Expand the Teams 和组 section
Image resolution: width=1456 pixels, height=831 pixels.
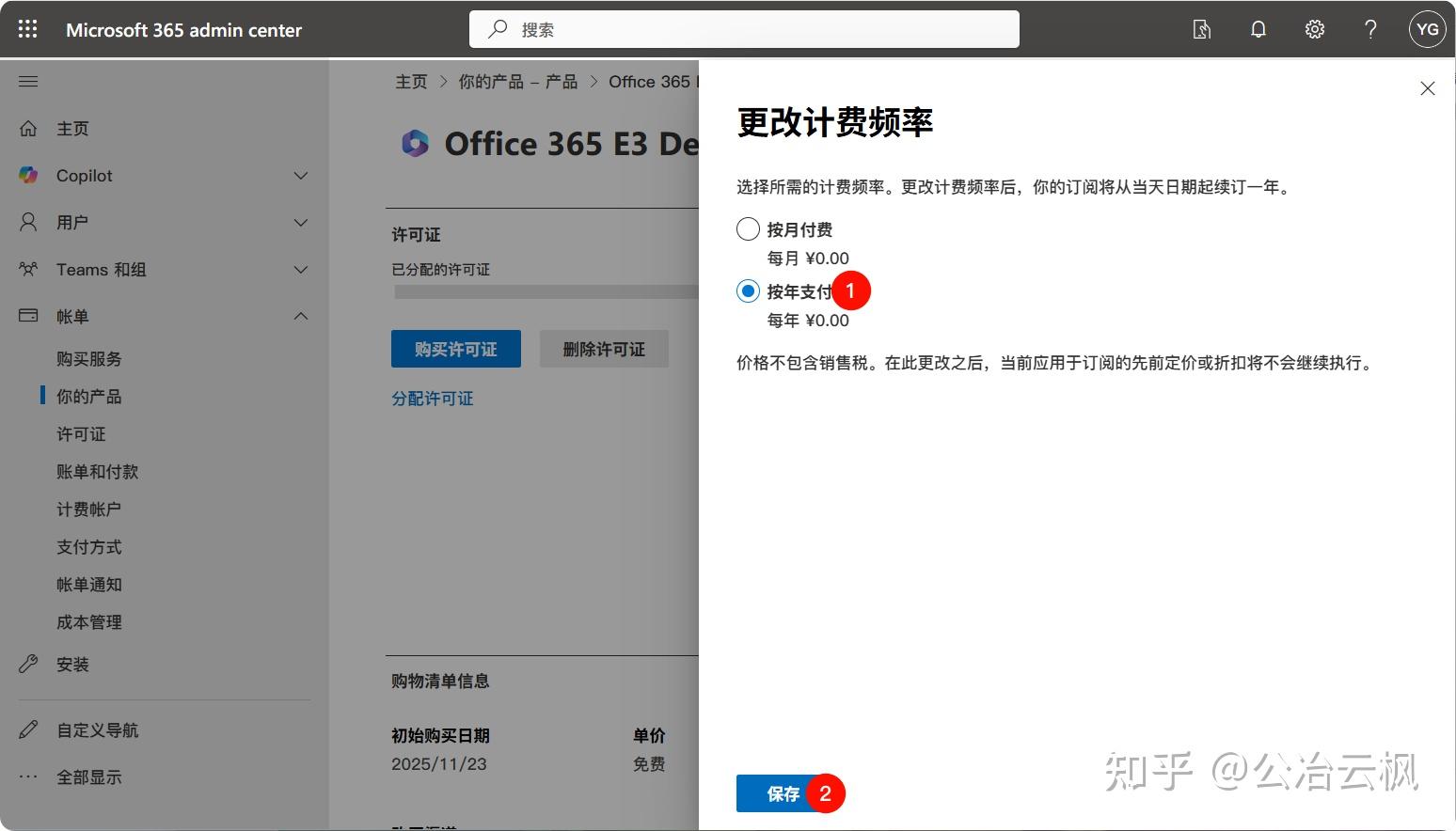[300, 269]
